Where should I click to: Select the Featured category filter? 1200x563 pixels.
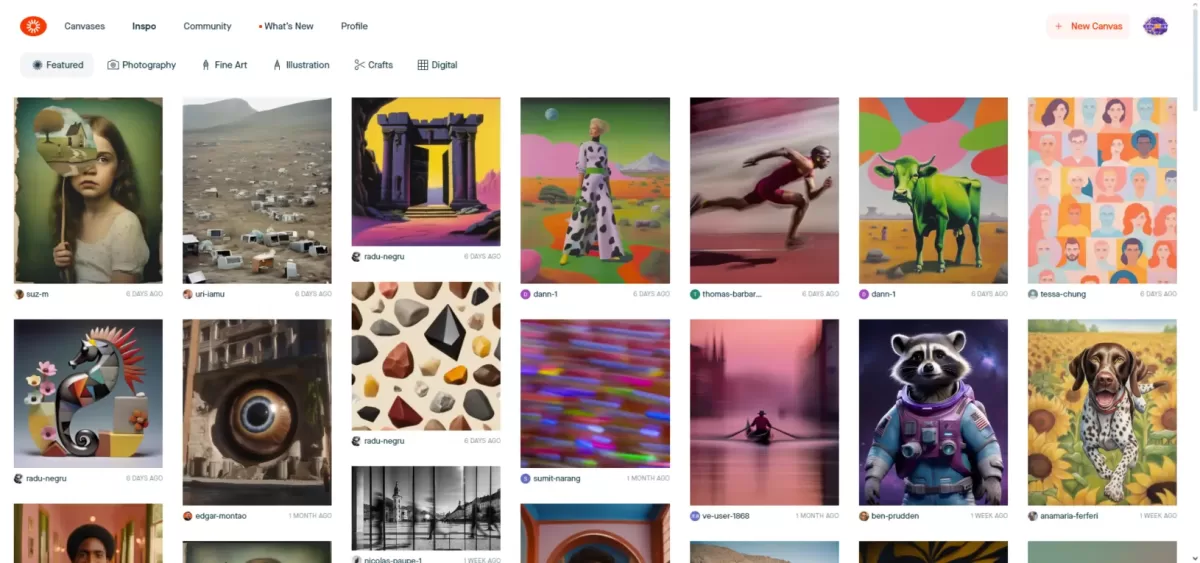(x=57, y=65)
